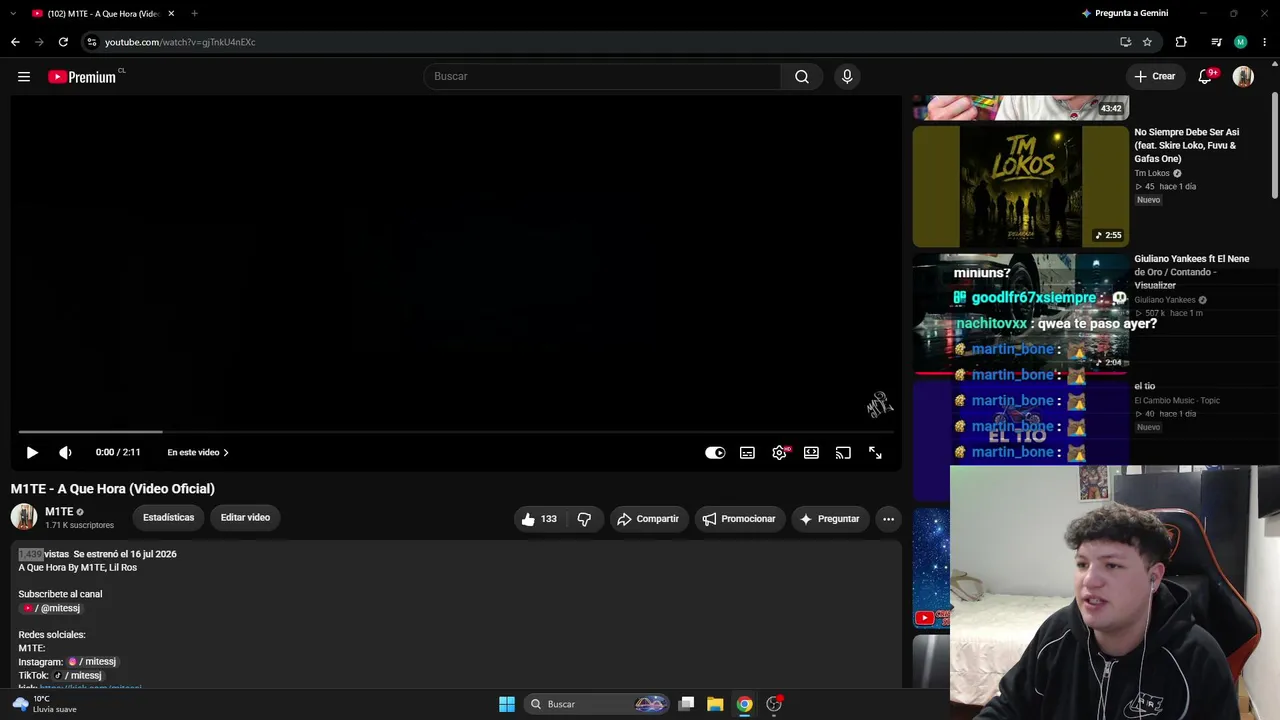Switch to theater mode

click(811, 453)
